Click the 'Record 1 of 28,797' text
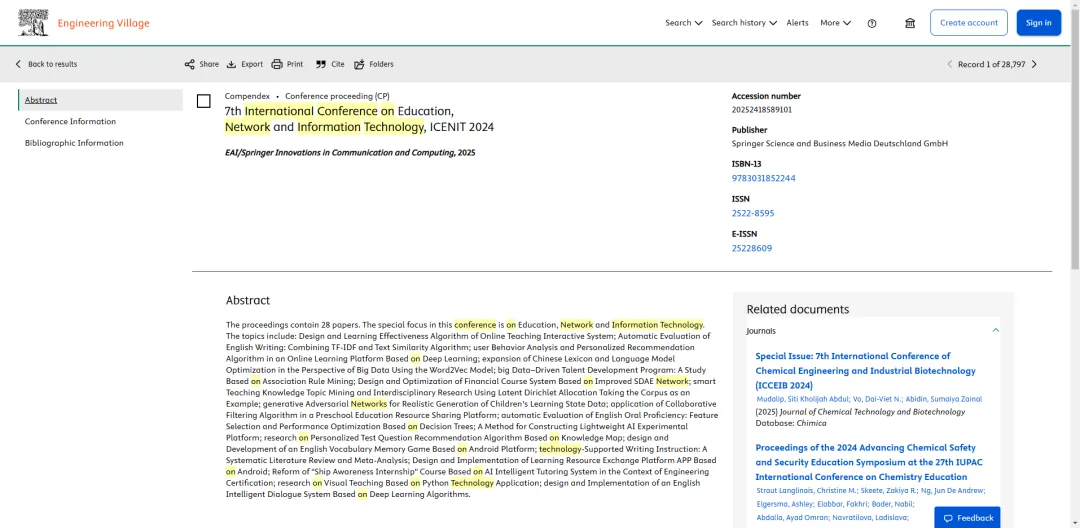This screenshot has height=528, width=1080. [991, 64]
